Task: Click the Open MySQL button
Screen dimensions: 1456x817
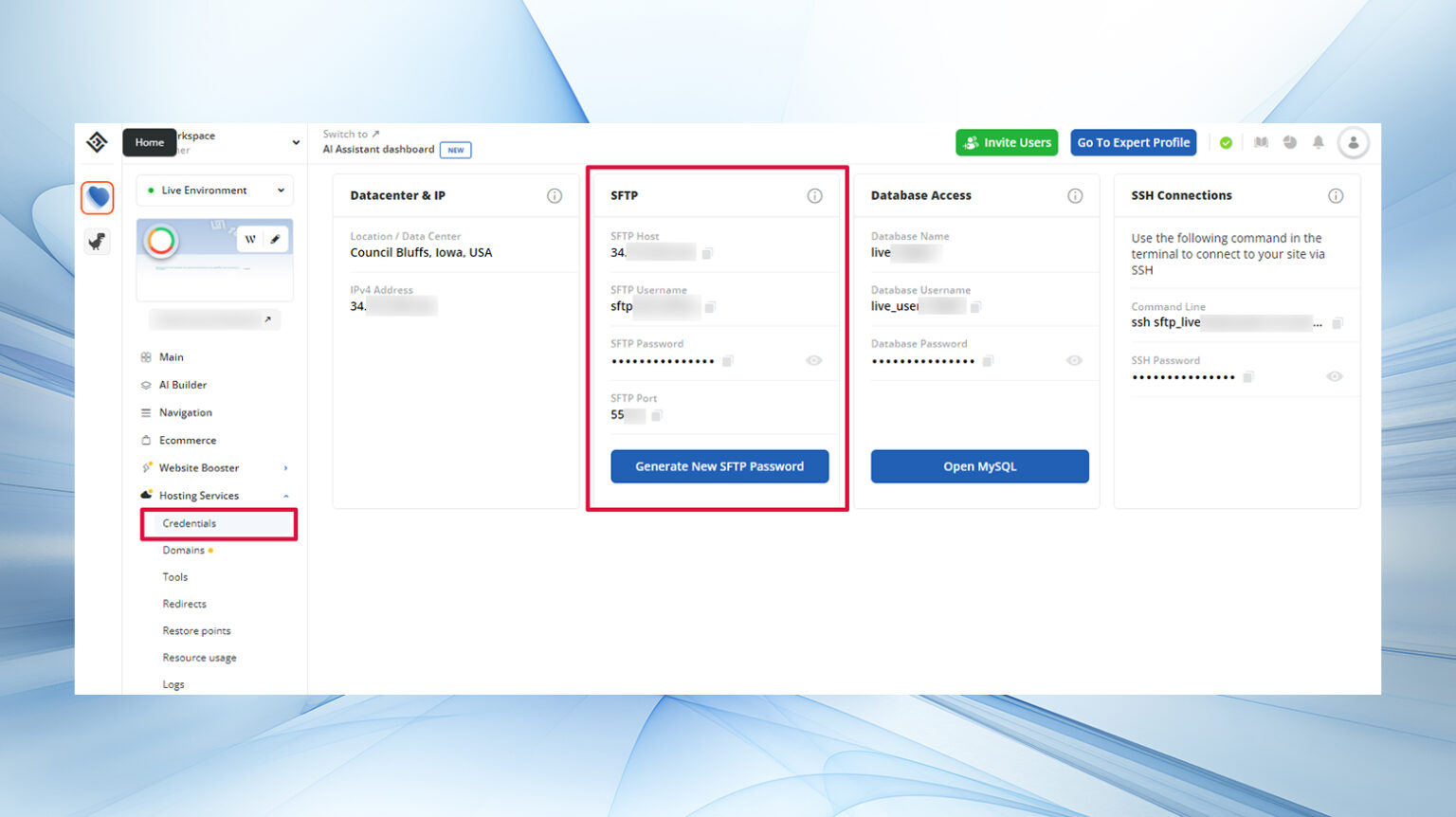Action: pos(979,466)
